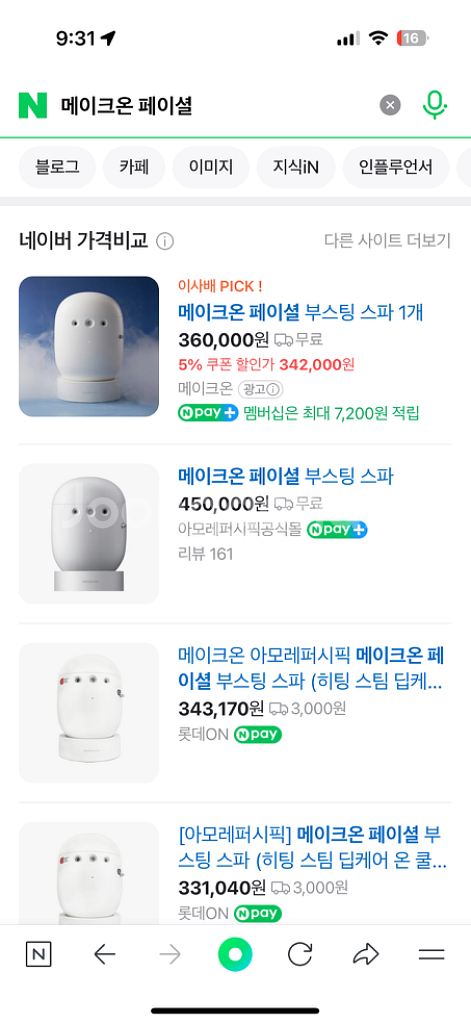The height and width of the screenshot is (1024, 471).
Task: Select the 이미지 tab
Action: point(211,167)
